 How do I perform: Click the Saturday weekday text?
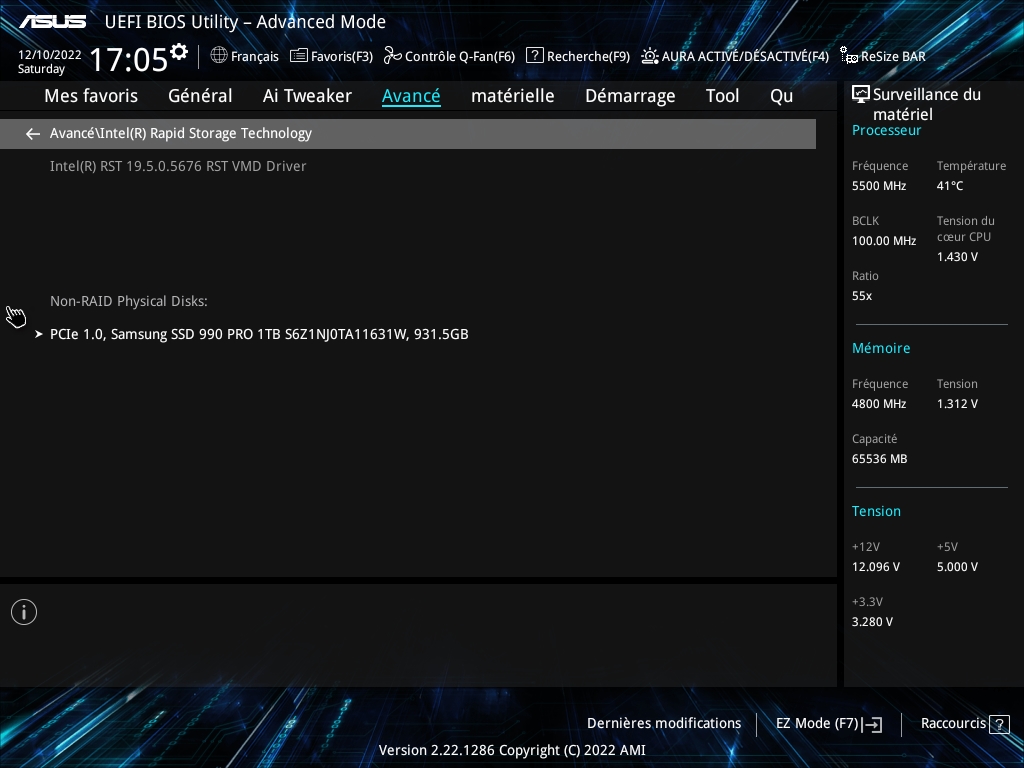(x=41, y=69)
